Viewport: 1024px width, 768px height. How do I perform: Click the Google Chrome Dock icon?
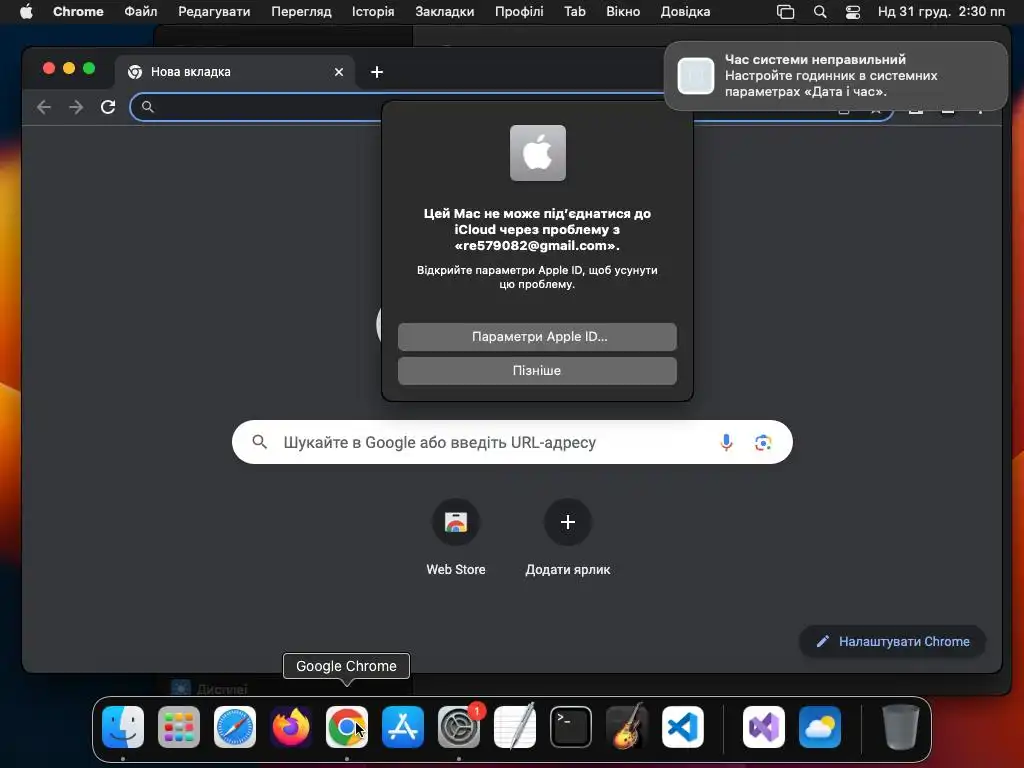(x=347, y=726)
